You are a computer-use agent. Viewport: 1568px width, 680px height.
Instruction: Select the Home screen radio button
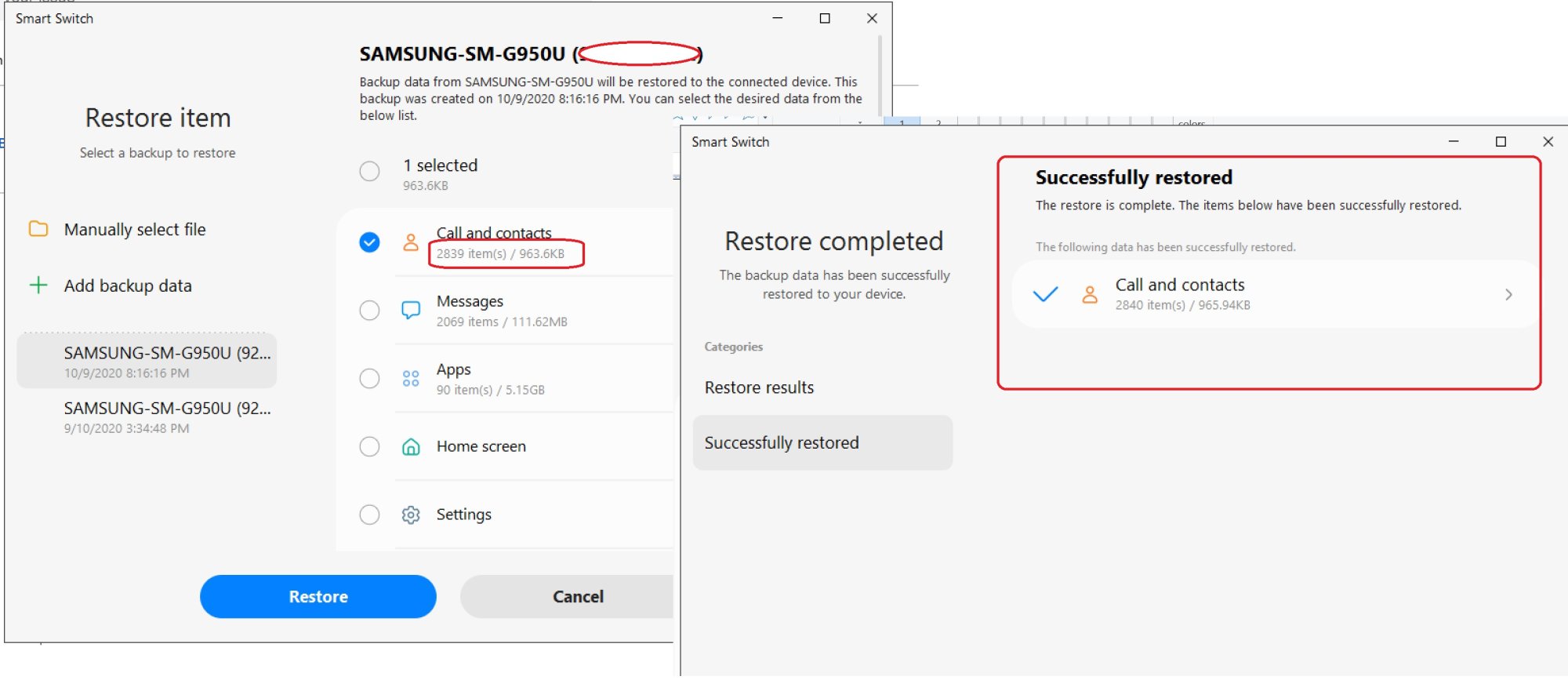tap(369, 447)
